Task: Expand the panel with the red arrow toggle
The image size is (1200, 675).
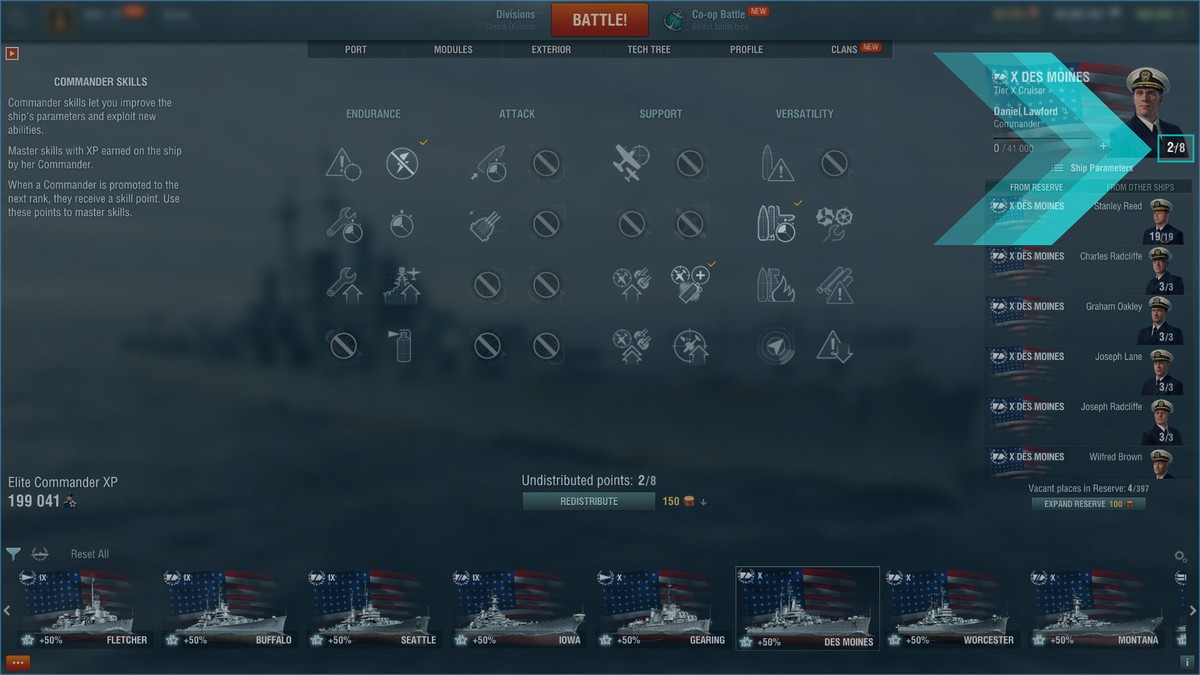Action: click(x=13, y=53)
